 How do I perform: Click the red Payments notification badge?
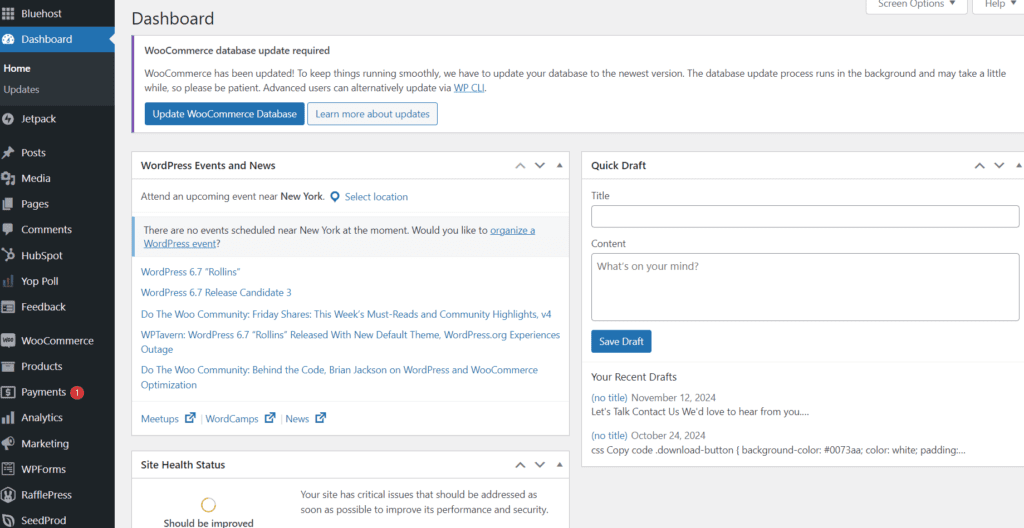click(77, 392)
